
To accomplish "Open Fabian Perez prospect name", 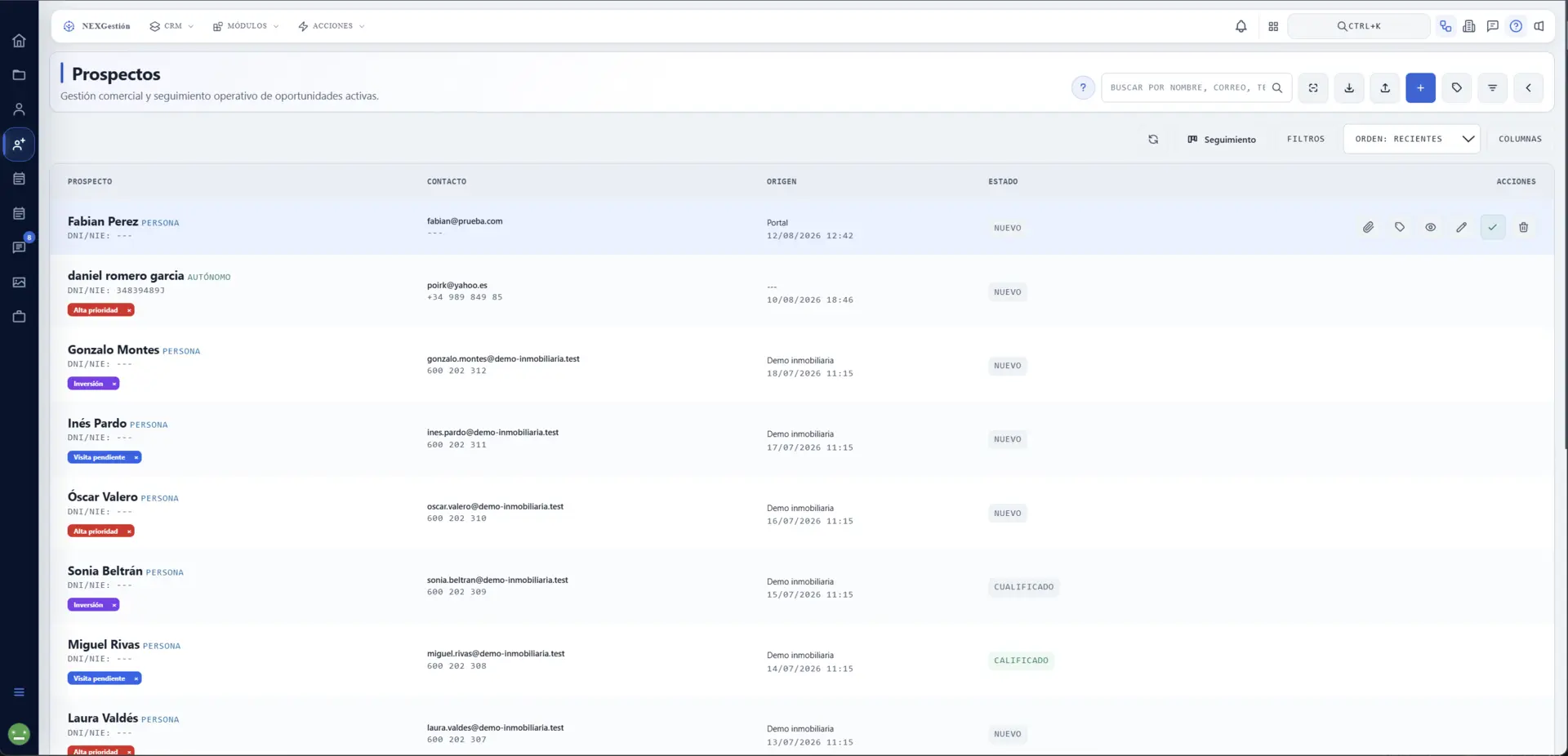I will (x=103, y=221).
